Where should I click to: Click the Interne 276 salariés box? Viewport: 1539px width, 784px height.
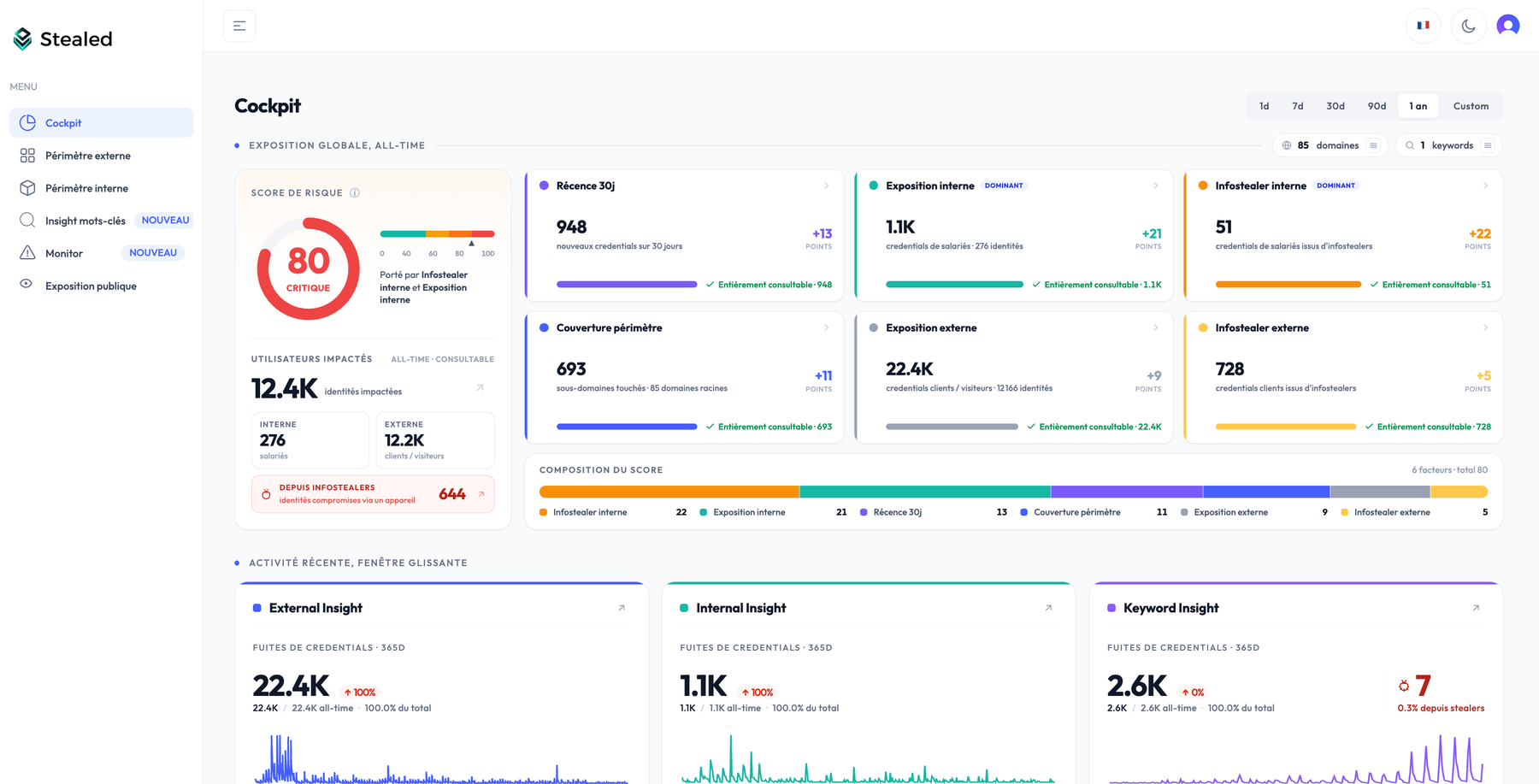(x=310, y=440)
